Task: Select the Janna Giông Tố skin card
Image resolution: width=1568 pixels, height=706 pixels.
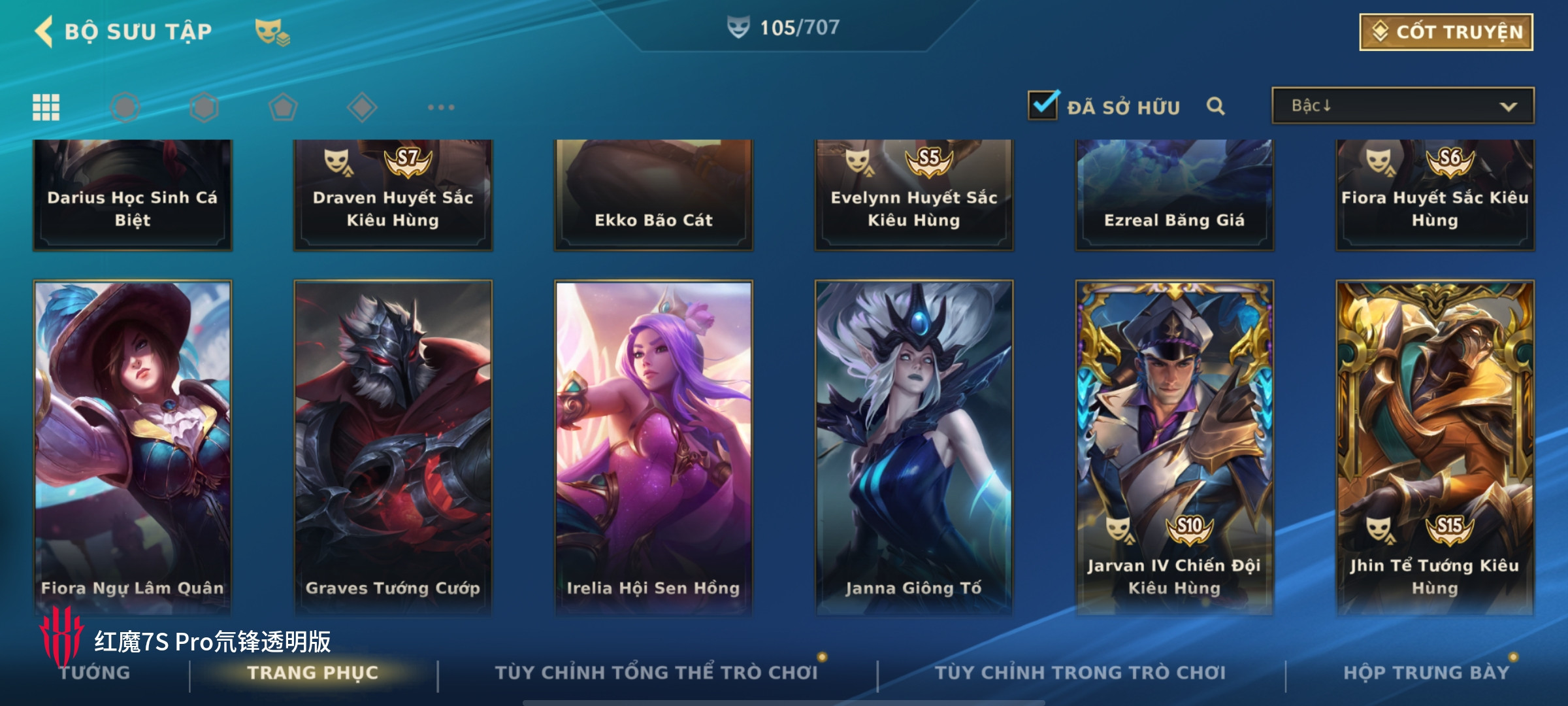Action: [914, 448]
